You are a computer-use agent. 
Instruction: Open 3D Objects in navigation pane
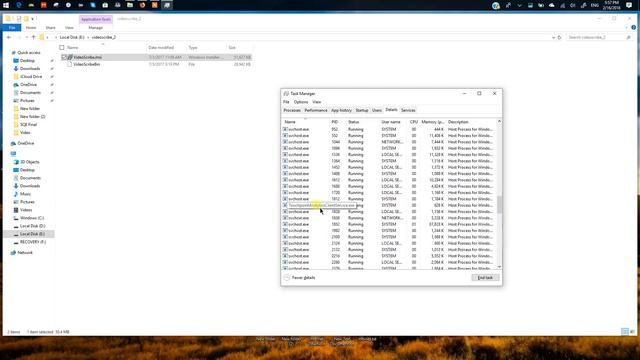pos(30,162)
